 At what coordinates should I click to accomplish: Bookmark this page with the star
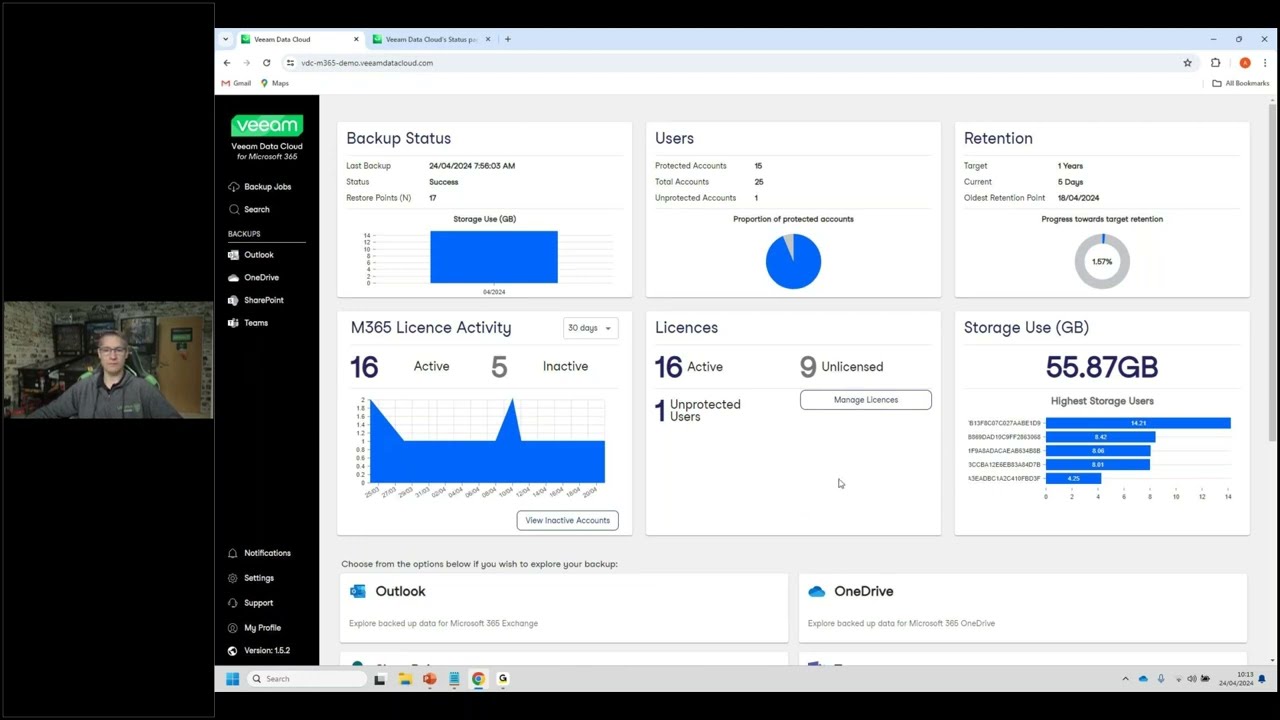[x=1188, y=63]
